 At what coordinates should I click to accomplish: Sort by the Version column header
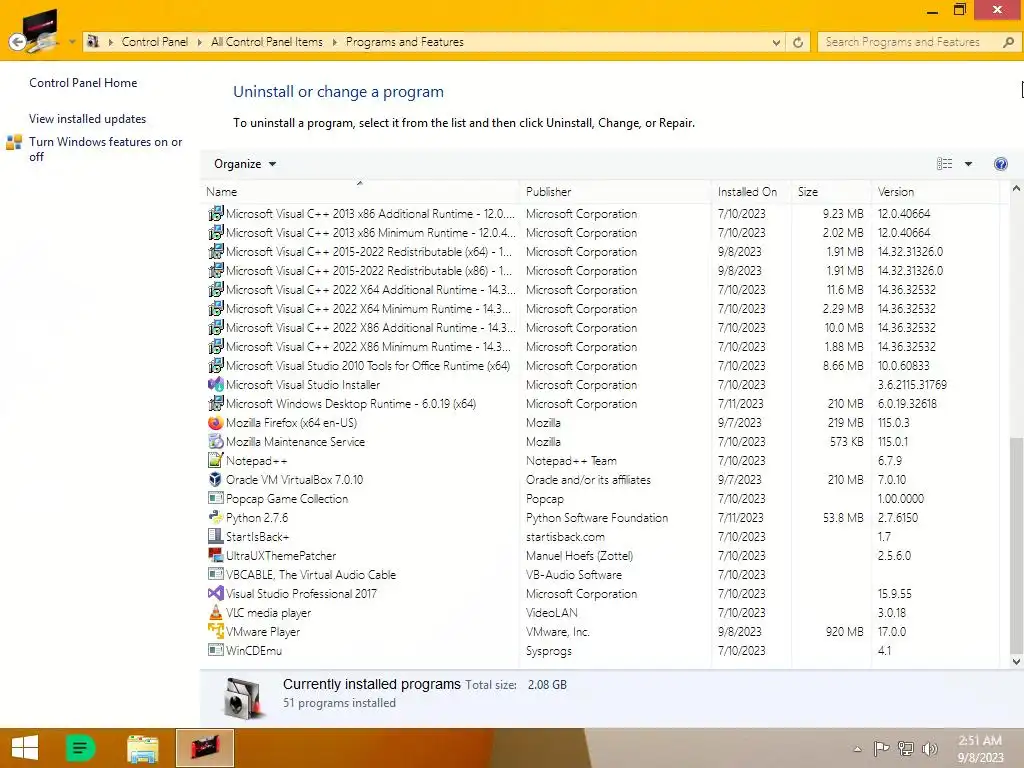coord(935,192)
